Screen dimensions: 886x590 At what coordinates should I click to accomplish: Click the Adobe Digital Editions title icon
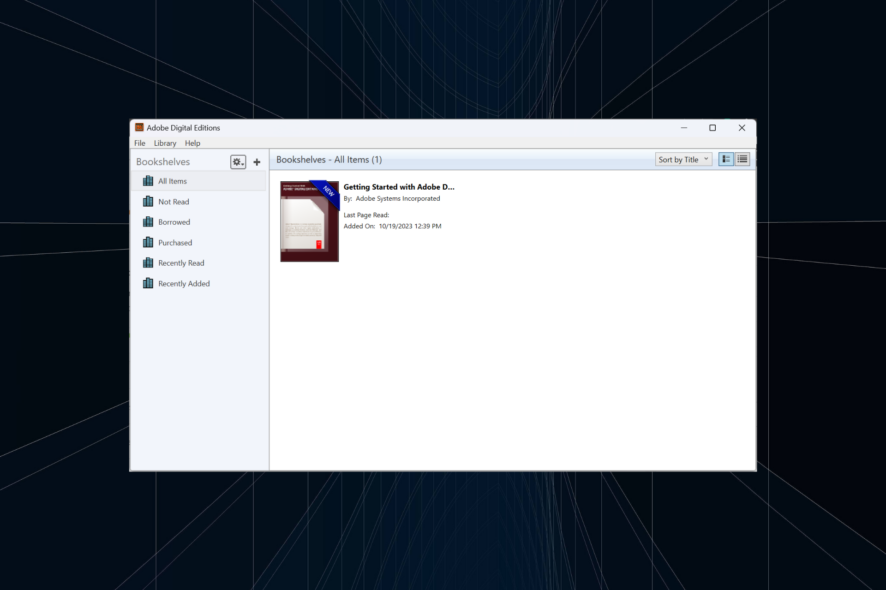[x=140, y=128]
